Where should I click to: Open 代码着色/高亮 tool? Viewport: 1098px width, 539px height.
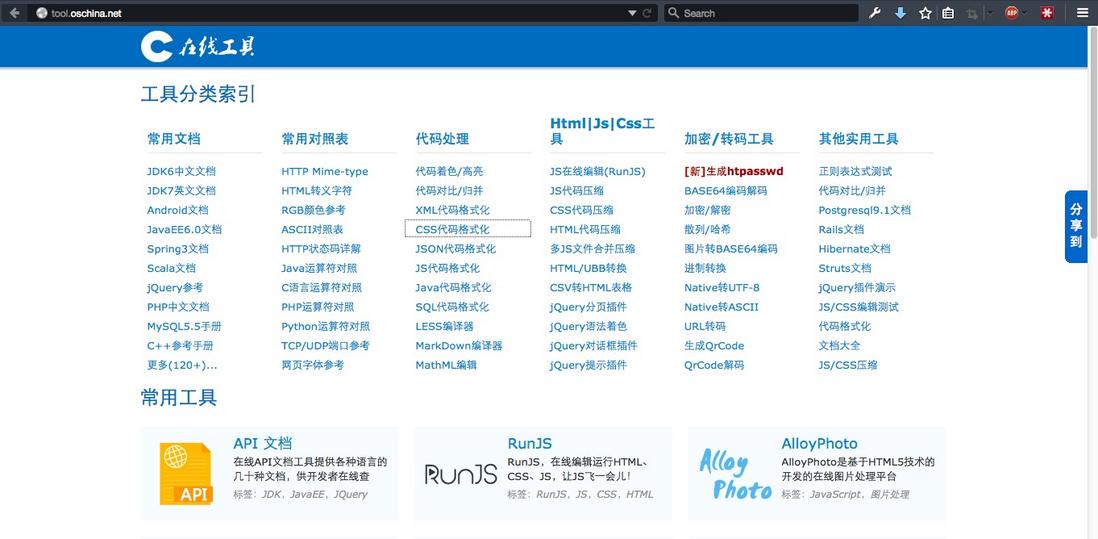[450, 172]
